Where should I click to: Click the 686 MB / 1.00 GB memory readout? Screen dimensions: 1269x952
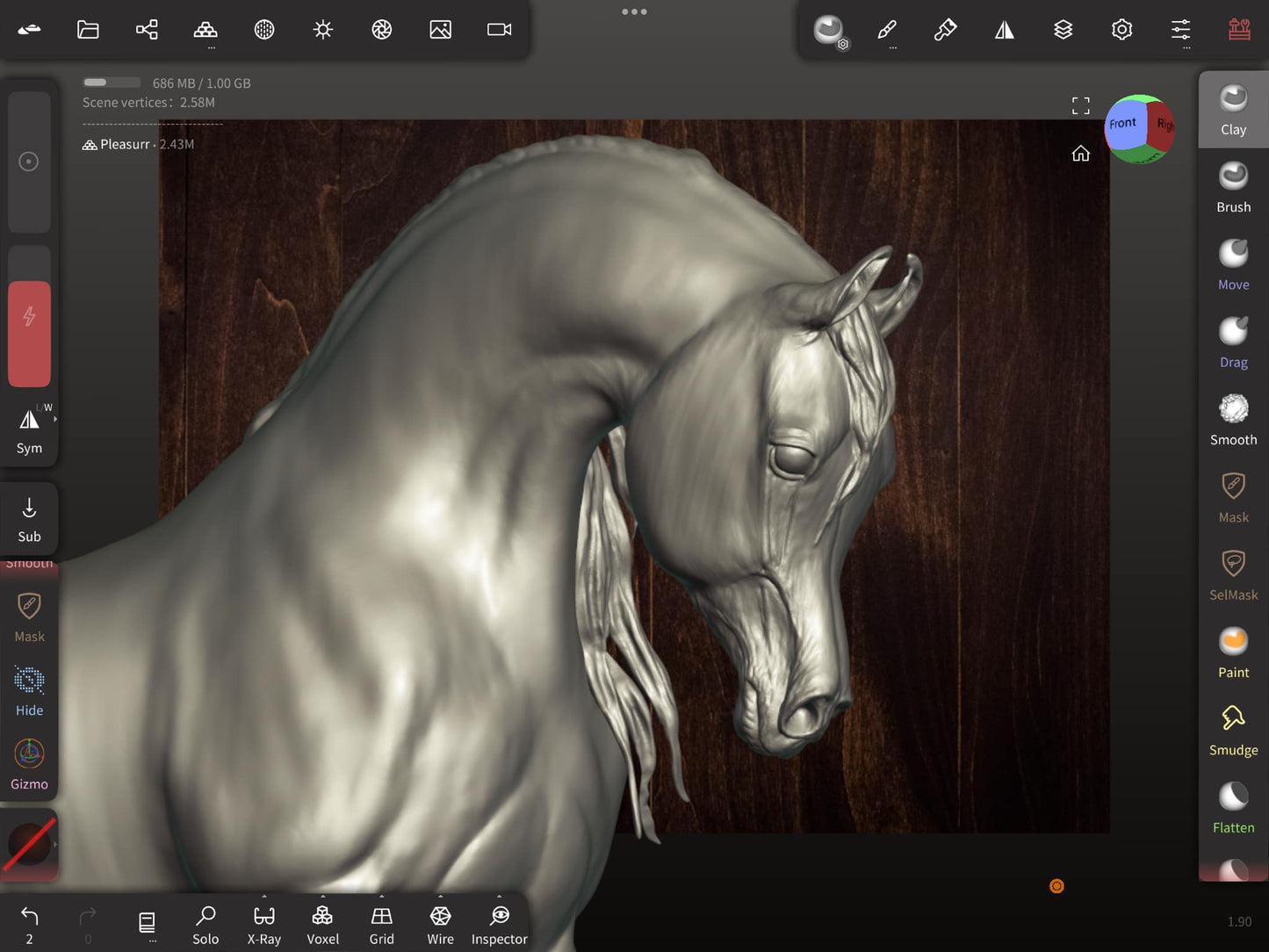click(x=201, y=83)
